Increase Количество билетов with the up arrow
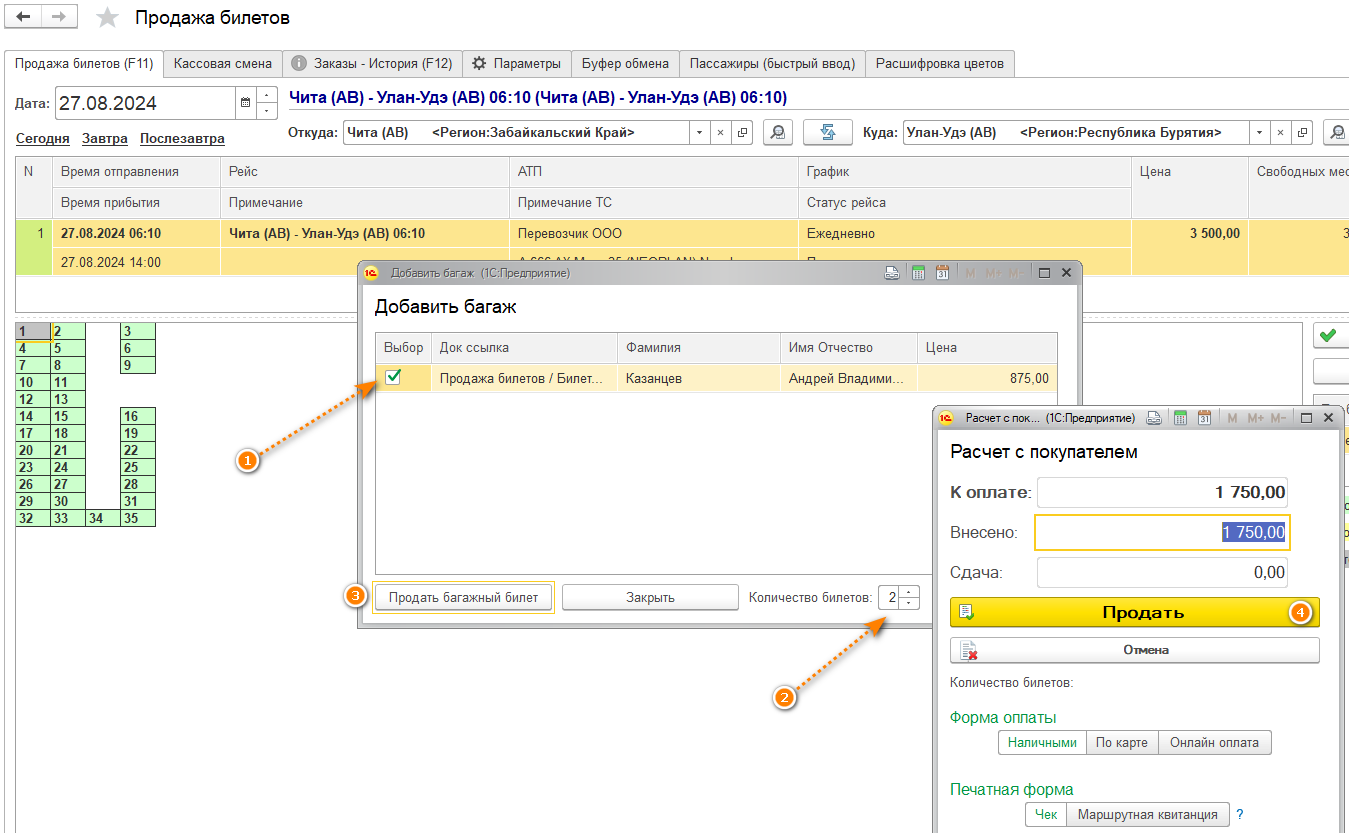This screenshot has height=833, width=1349. [x=908, y=592]
